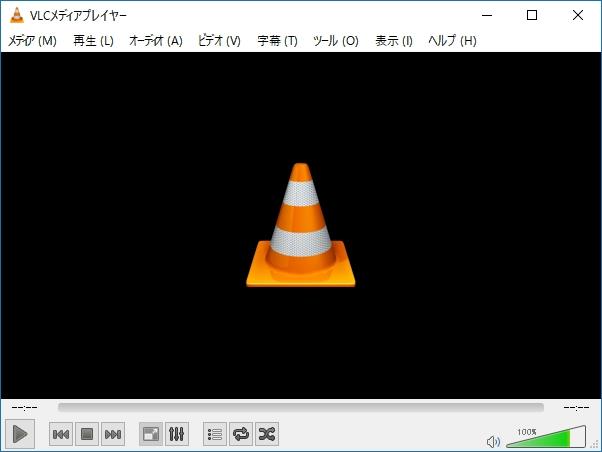Open the 字幕 (T) menu
The image size is (602, 452).
click(x=277, y=40)
